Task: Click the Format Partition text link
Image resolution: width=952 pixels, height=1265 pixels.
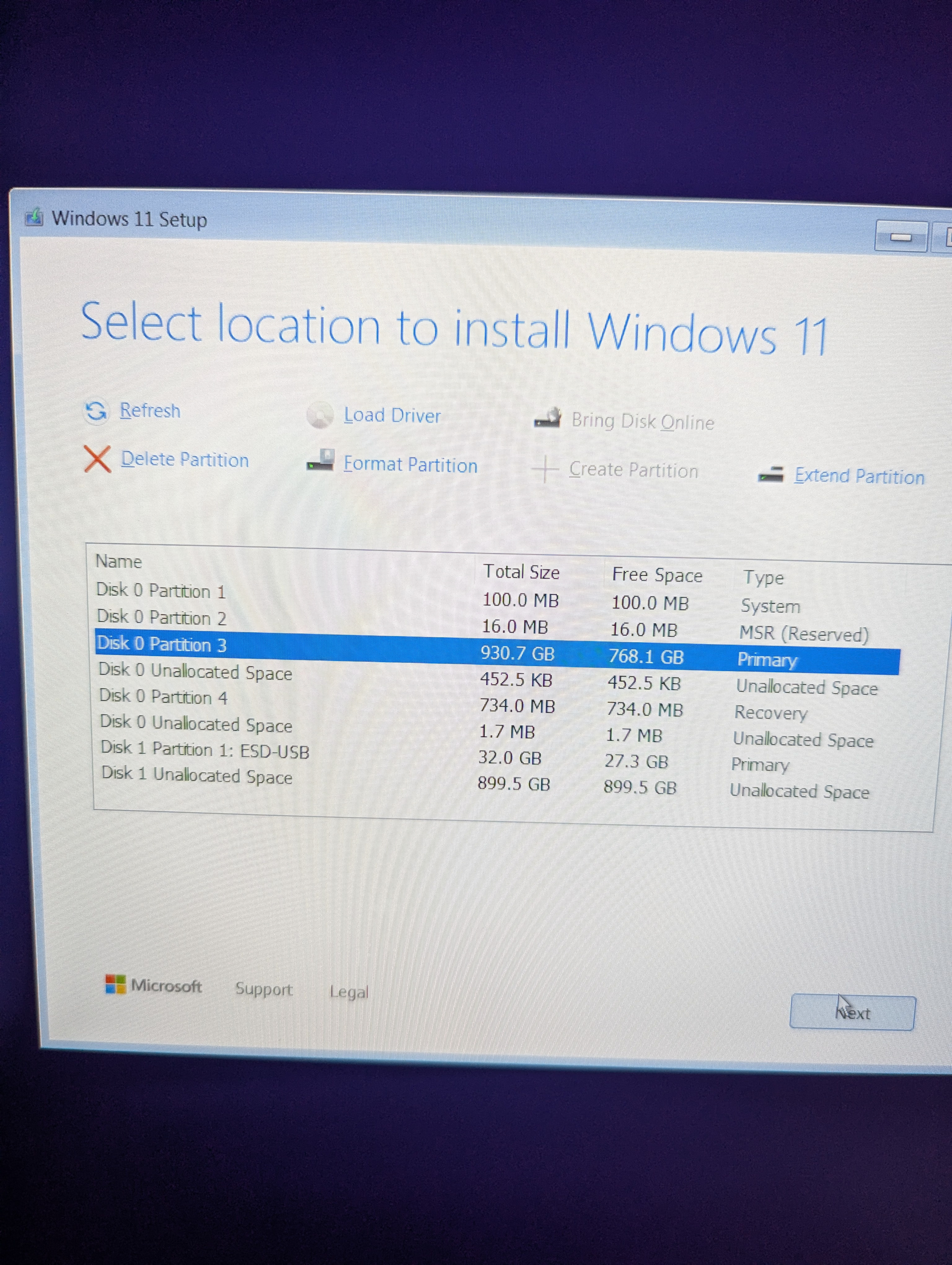Action: pos(410,464)
